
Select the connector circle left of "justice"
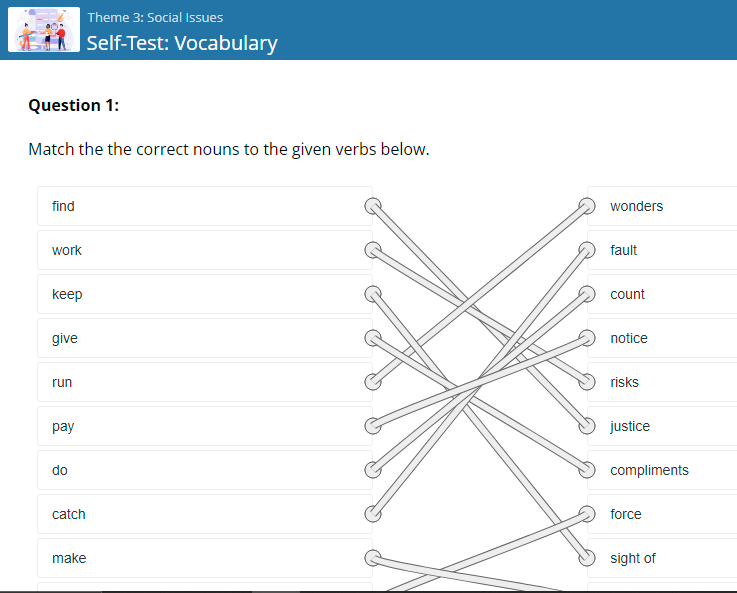[x=589, y=426]
